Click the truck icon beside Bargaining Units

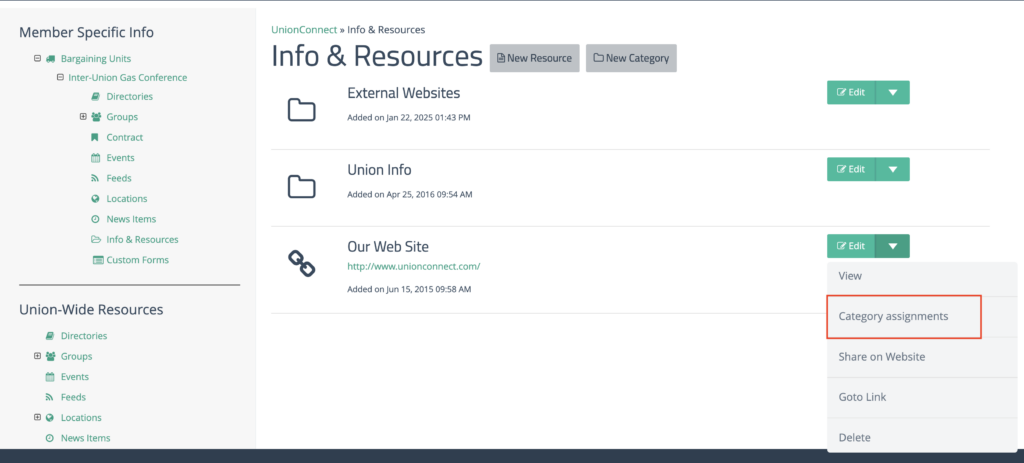coord(50,59)
